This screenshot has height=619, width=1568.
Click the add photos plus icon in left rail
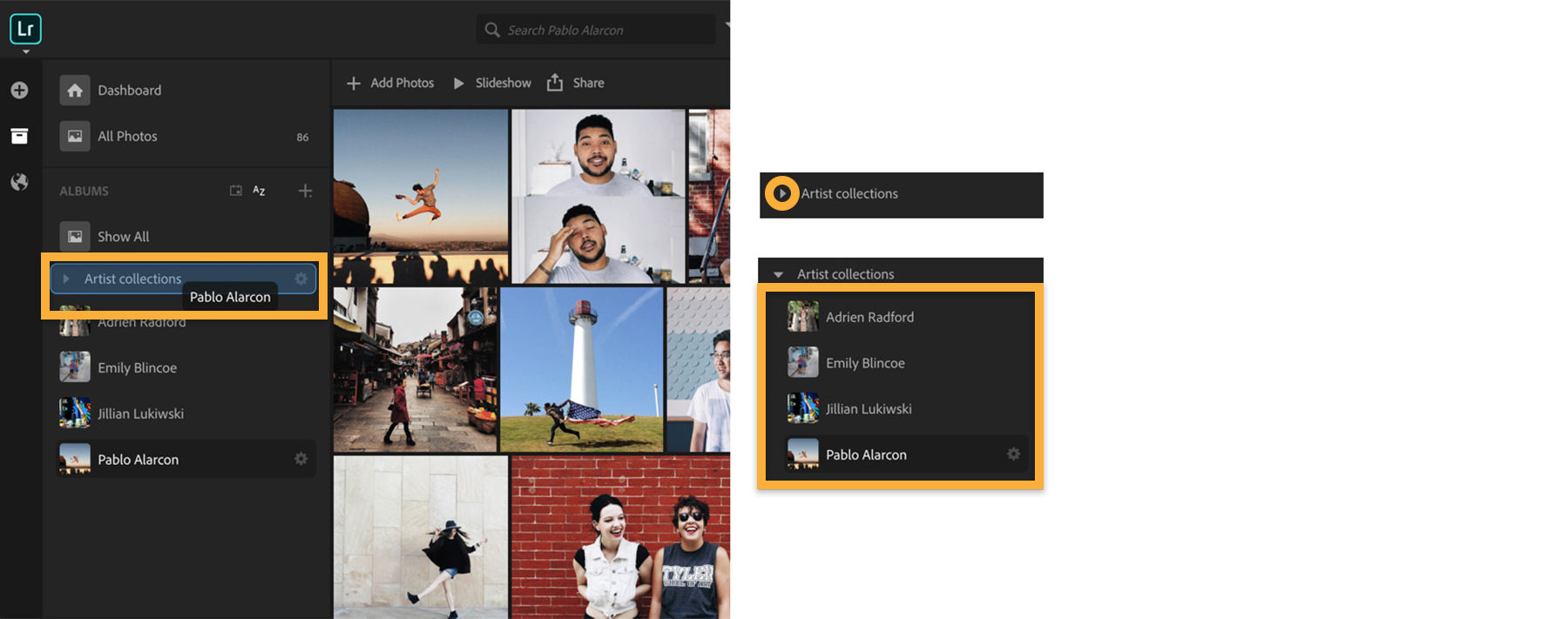click(19, 91)
